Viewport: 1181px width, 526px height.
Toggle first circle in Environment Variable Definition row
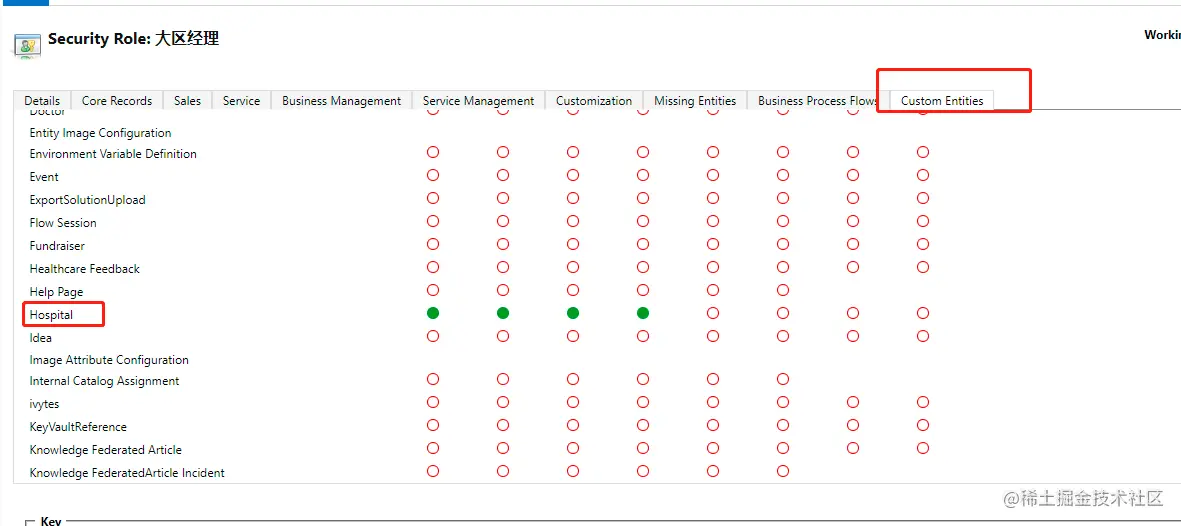tap(433, 152)
